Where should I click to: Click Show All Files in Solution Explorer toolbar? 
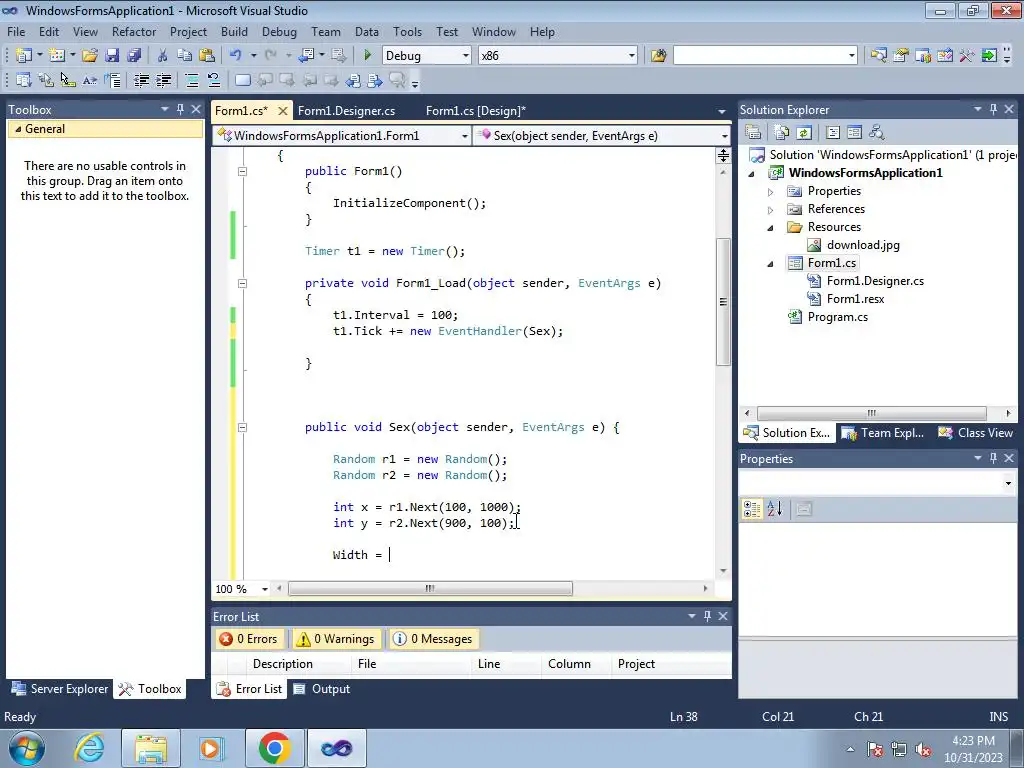pos(782,133)
